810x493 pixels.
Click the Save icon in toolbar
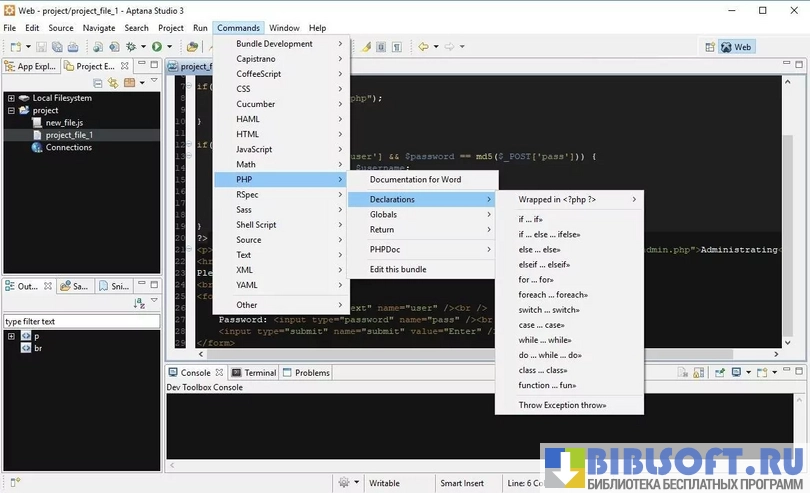click(41, 47)
